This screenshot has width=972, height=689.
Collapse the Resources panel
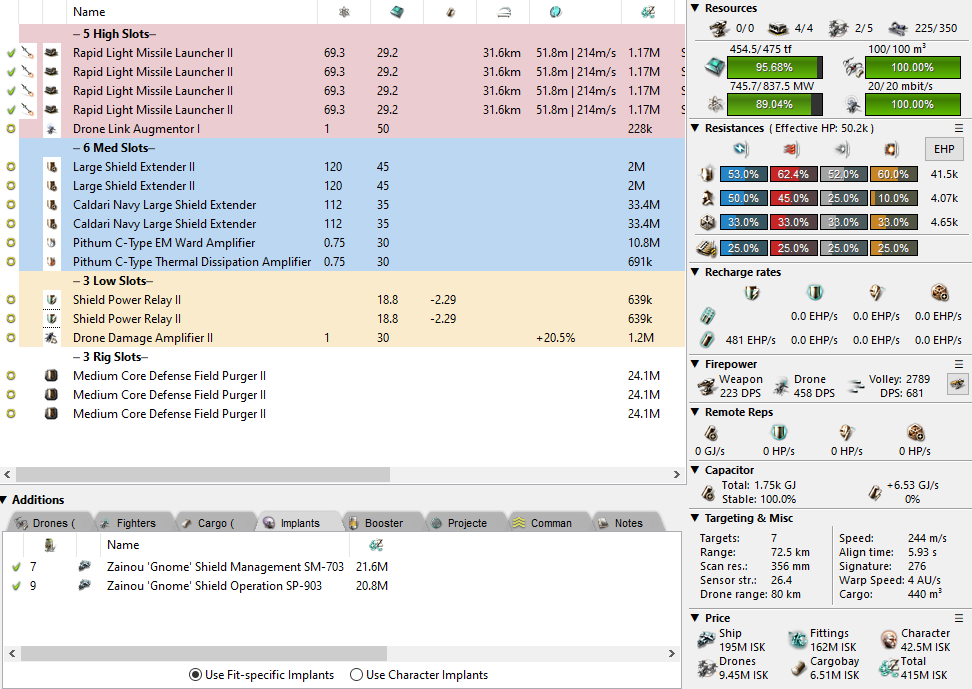[x=696, y=8]
